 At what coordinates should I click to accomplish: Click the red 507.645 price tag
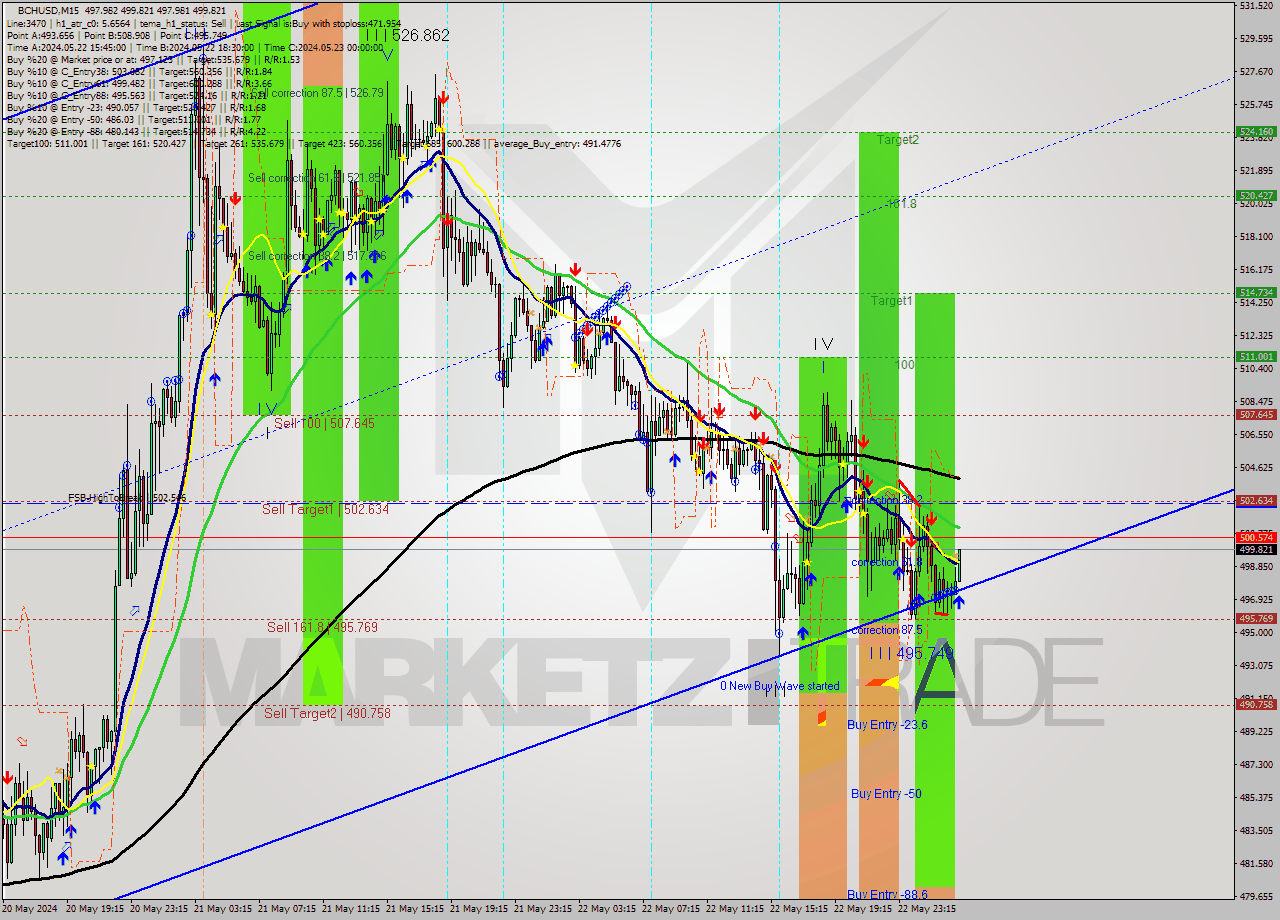[x=1256, y=414]
